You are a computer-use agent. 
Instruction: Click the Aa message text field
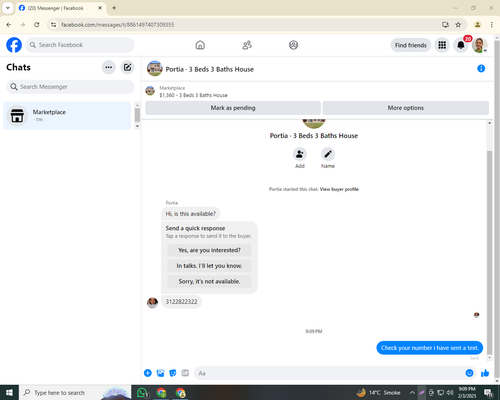(x=328, y=373)
